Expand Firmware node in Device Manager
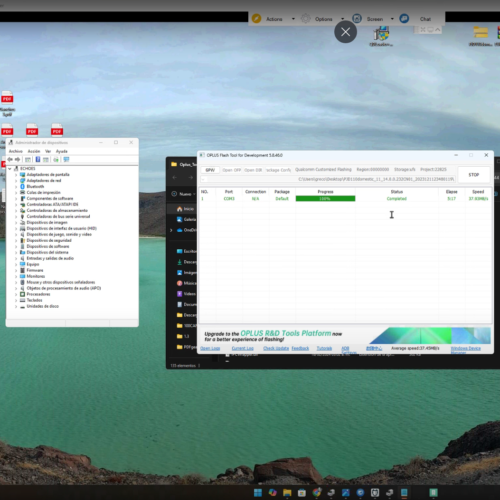500x500 pixels. [x=16, y=270]
